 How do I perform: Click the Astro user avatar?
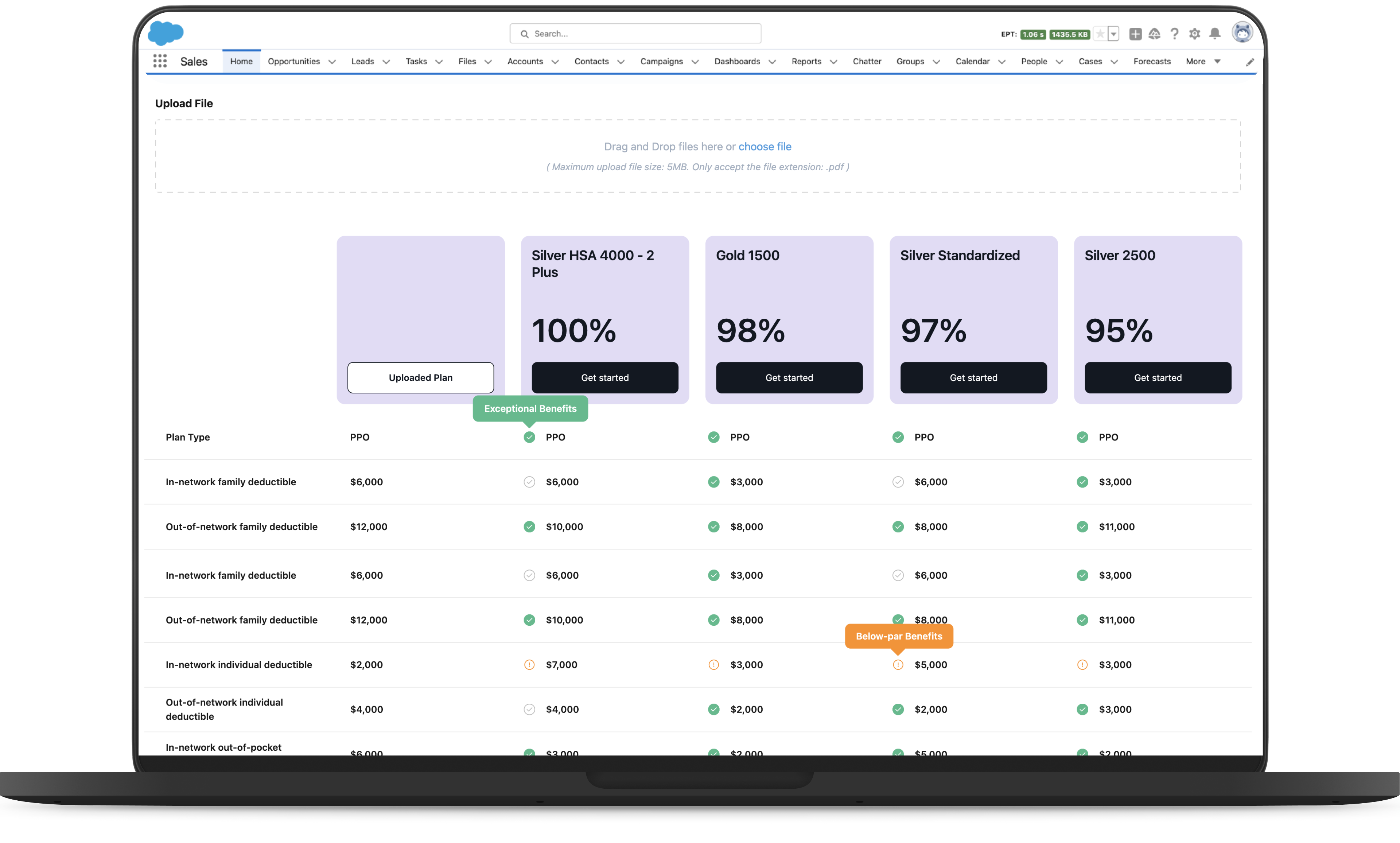pos(1241,32)
